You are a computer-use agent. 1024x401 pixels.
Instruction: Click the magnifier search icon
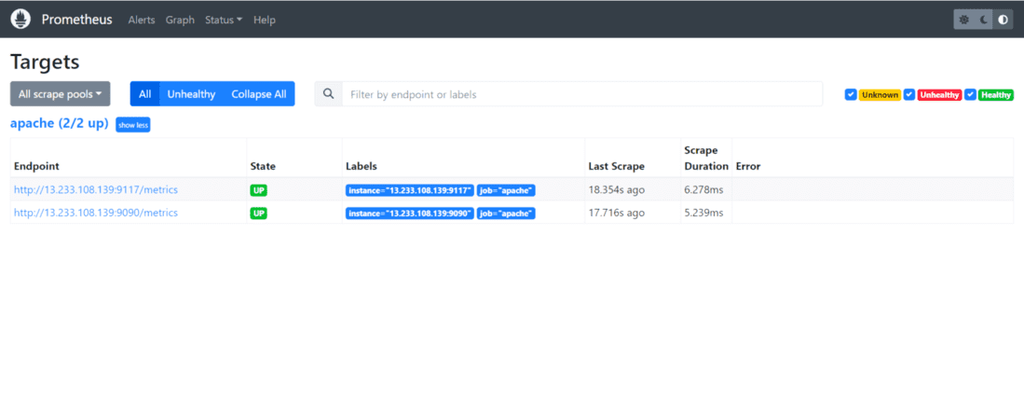[x=328, y=94]
